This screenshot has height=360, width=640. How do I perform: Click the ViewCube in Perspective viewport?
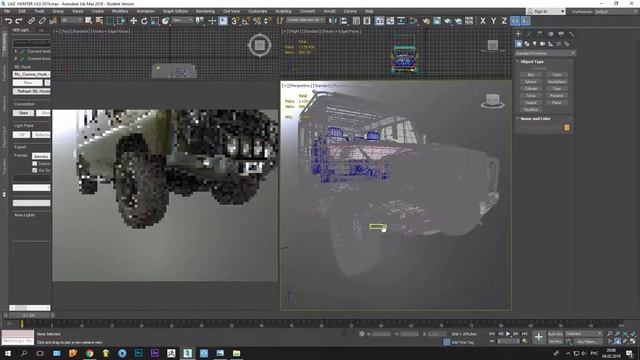(x=493, y=101)
